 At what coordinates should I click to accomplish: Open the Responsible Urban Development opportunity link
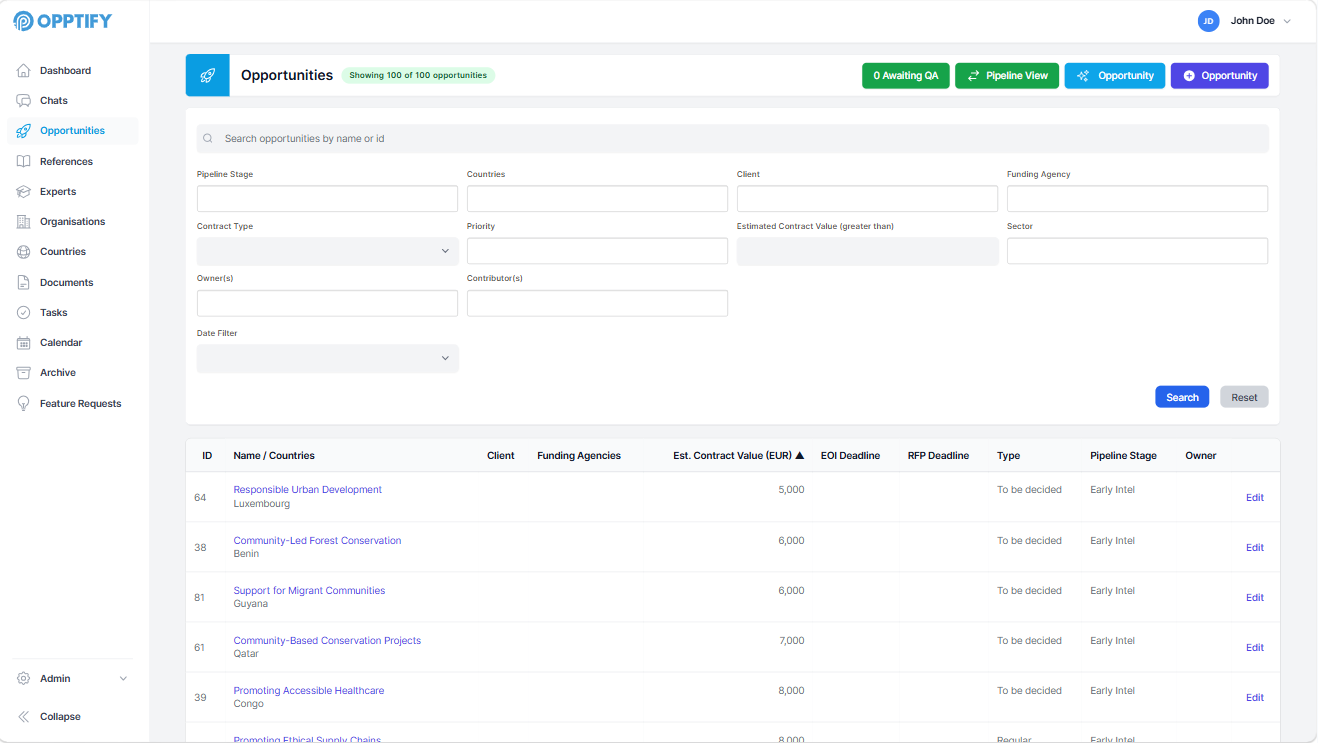307,490
